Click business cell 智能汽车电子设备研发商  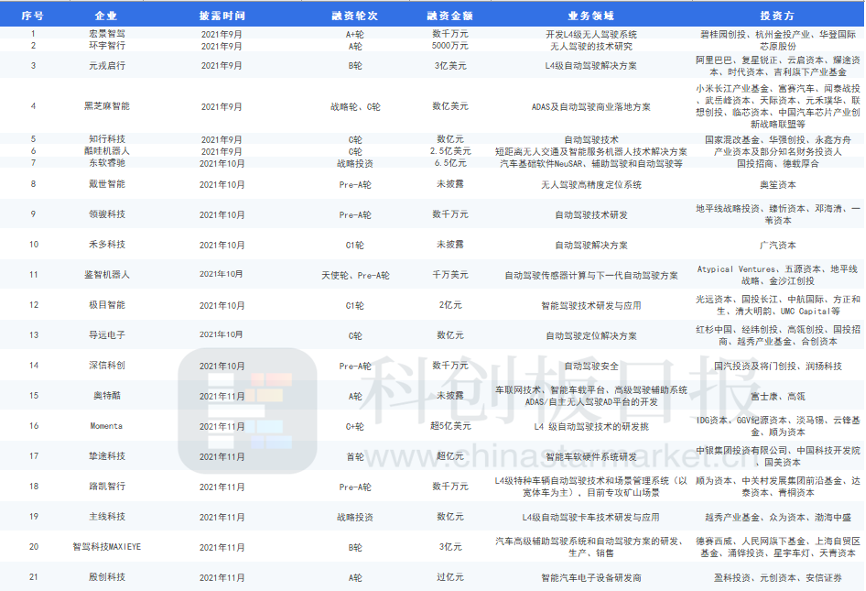point(591,578)
